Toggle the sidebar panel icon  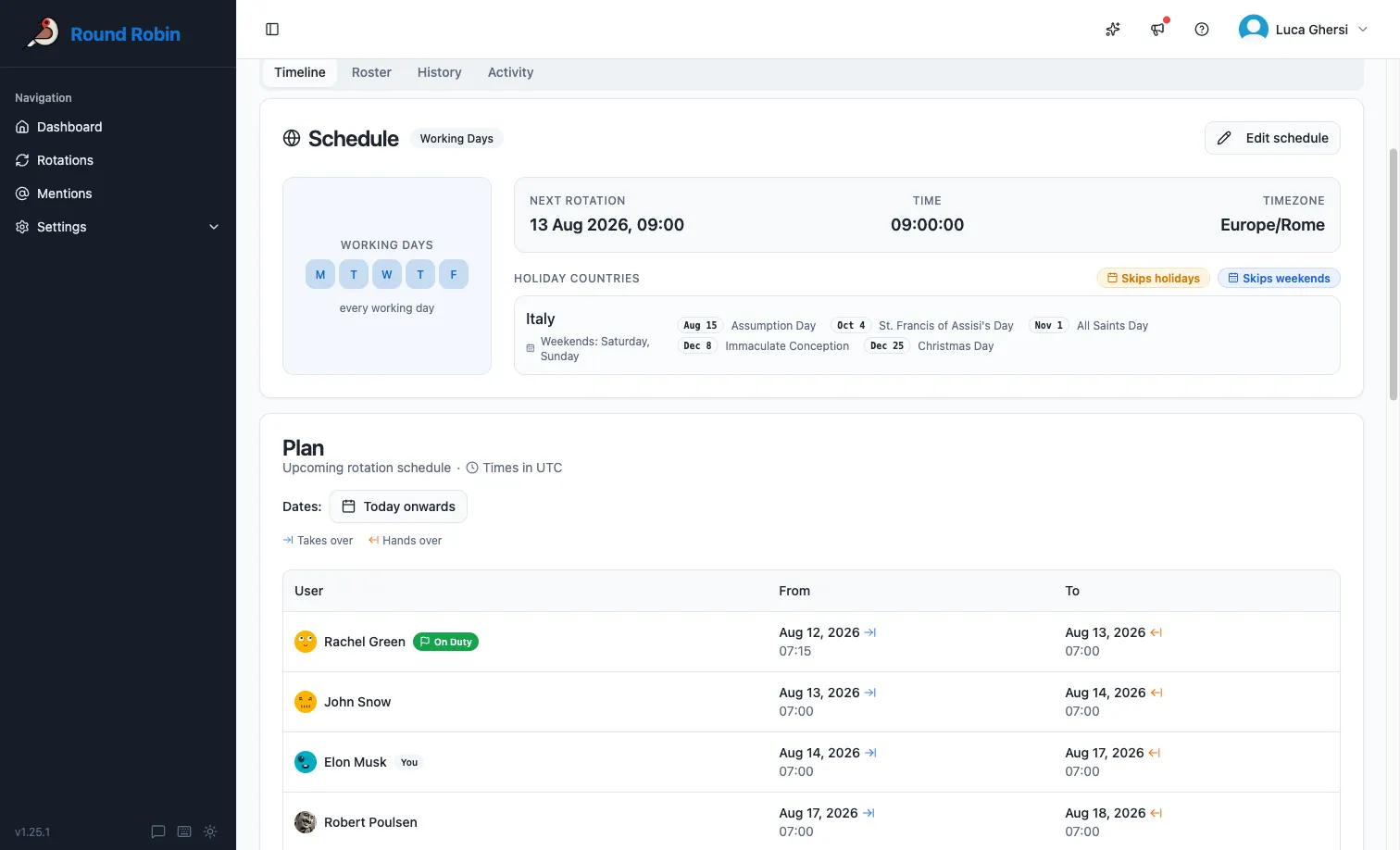(x=272, y=30)
